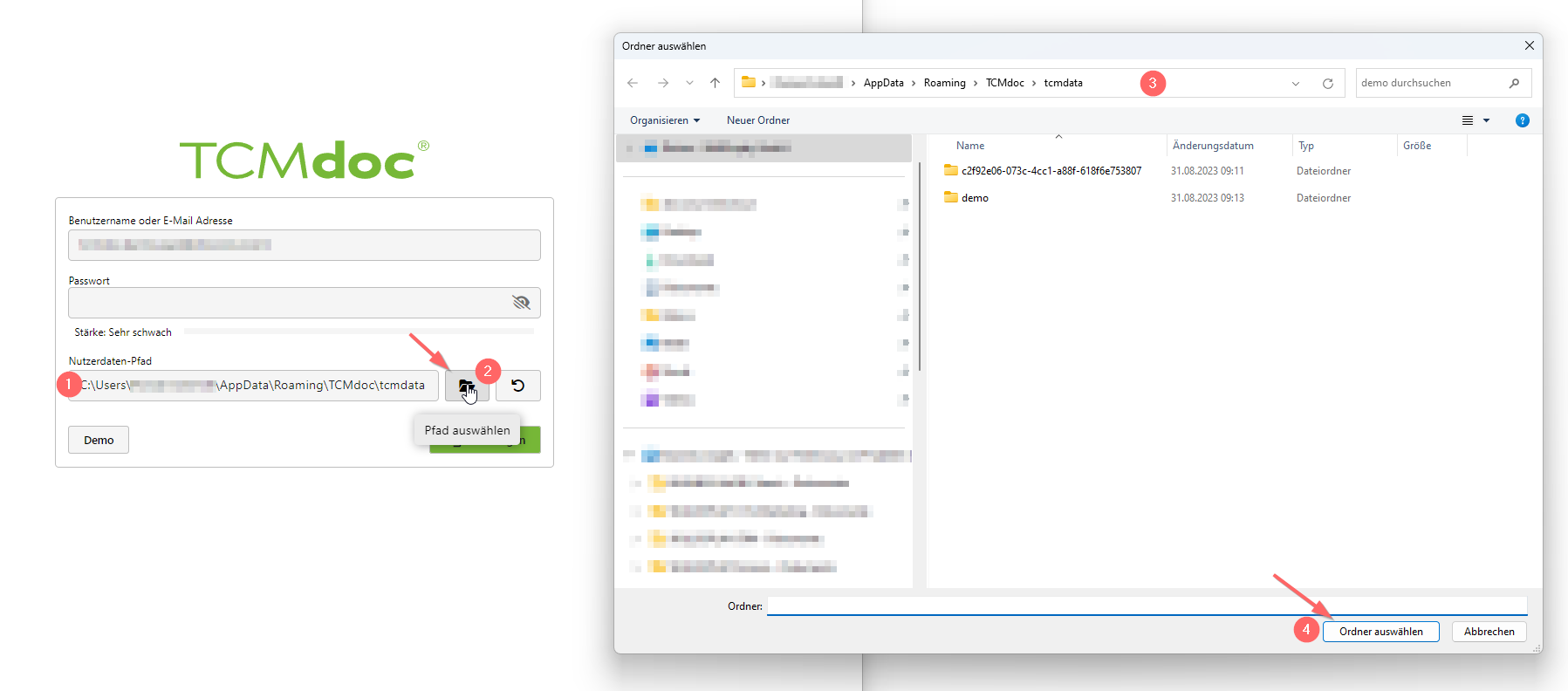Click Neuer Ordner in toolbar
Image resolution: width=1568 pixels, height=691 pixels.
coord(757,120)
